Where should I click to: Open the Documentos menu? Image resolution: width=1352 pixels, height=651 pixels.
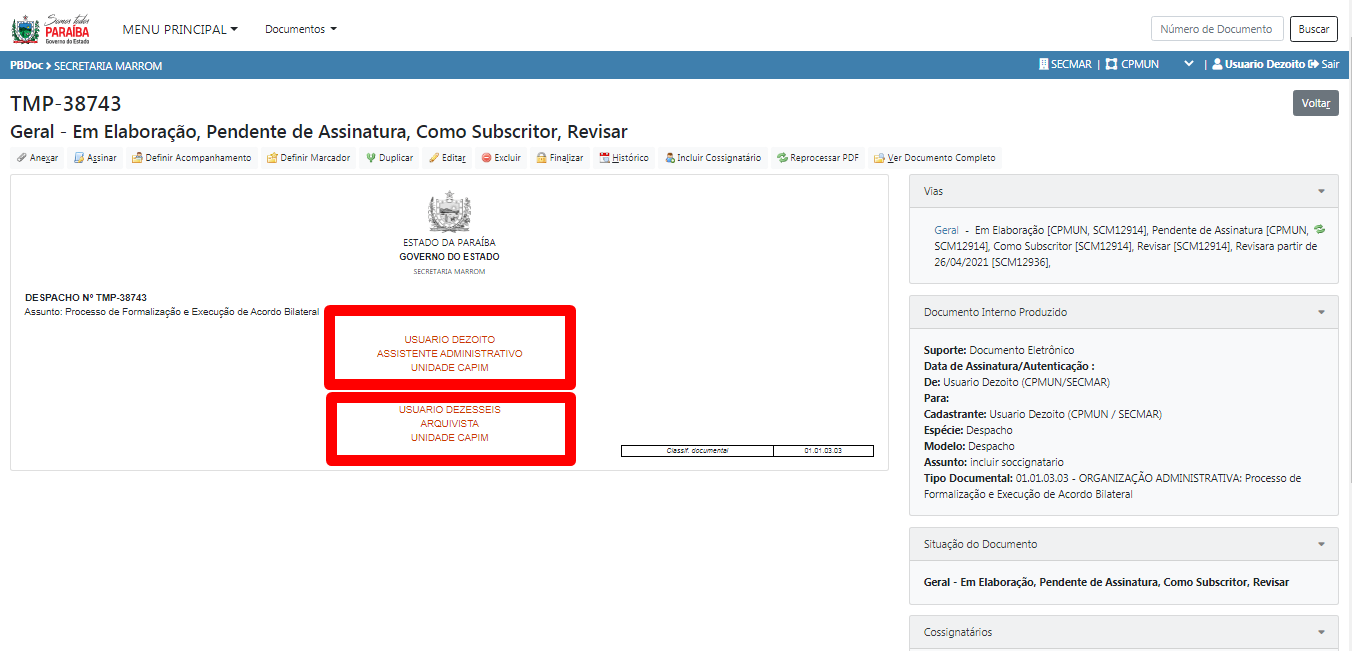300,29
